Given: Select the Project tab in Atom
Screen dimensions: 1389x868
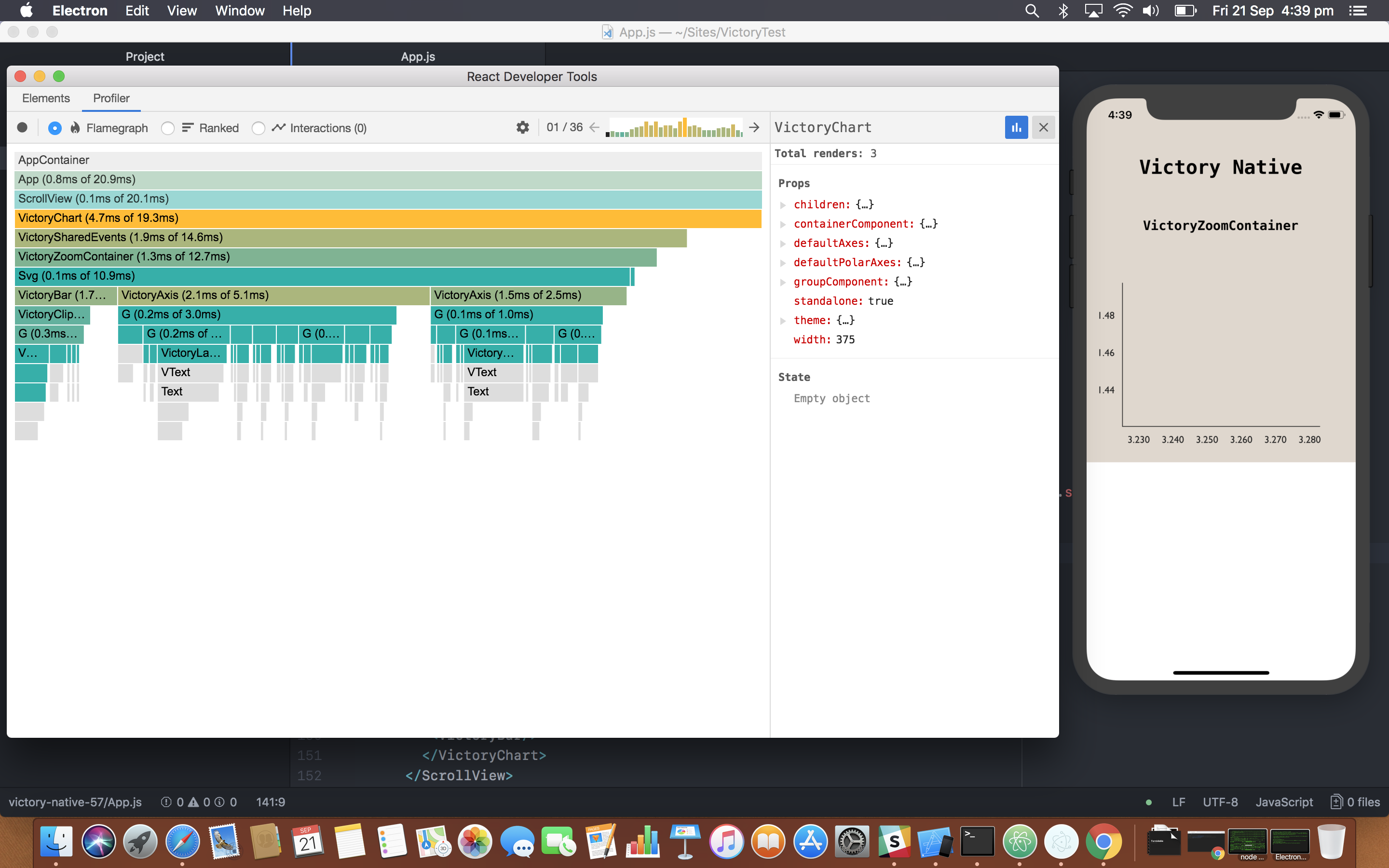Looking at the screenshot, I should click(x=145, y=56).
